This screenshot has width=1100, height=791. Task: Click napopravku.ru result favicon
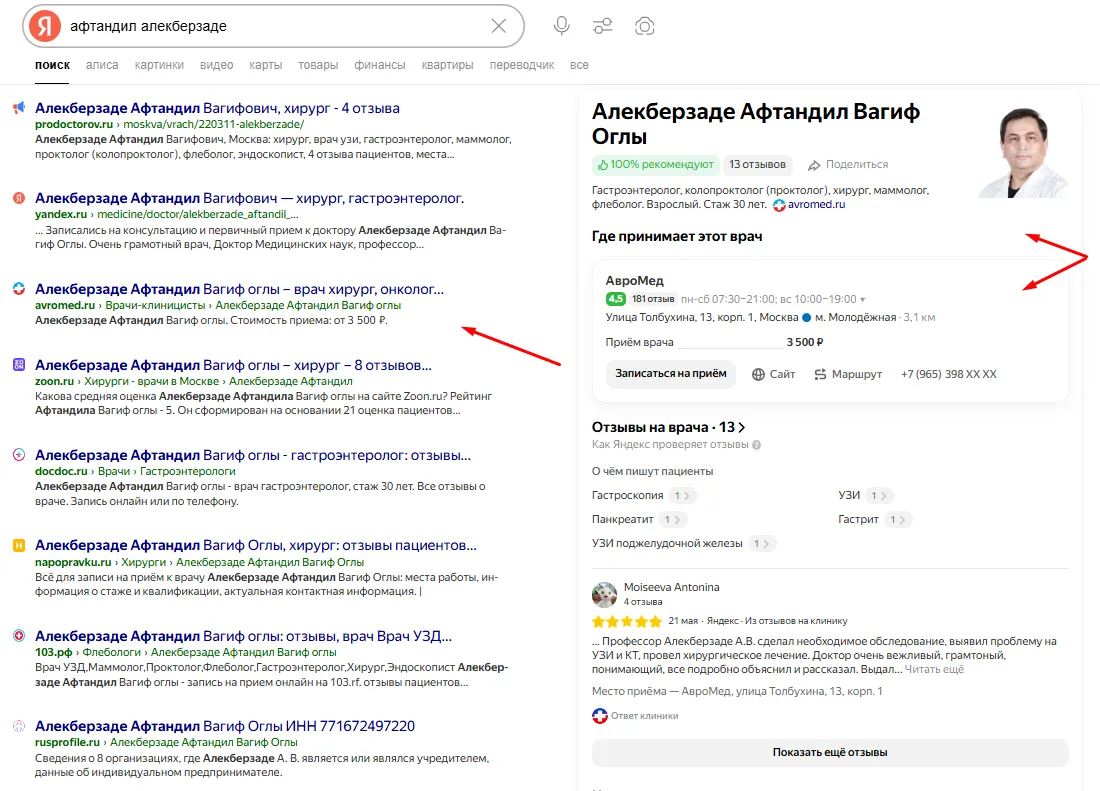pos(19,545)
